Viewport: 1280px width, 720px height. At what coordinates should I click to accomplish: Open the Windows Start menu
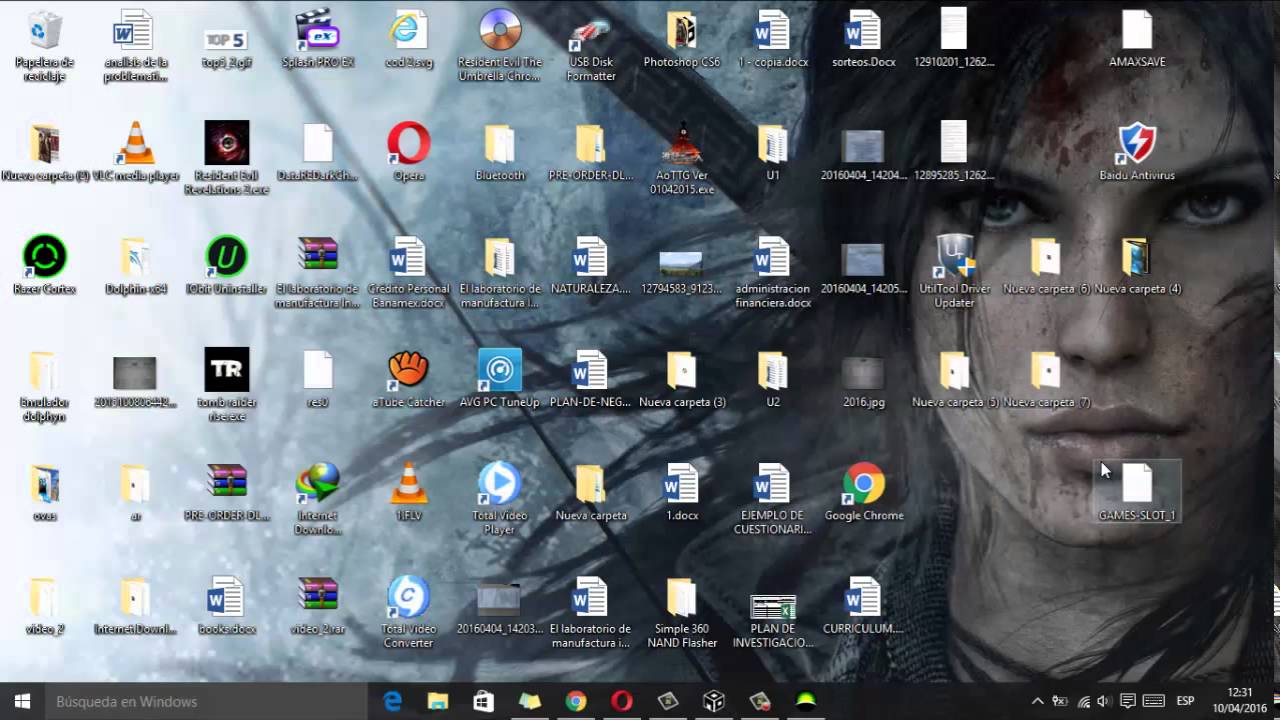(x=22, y=701)
